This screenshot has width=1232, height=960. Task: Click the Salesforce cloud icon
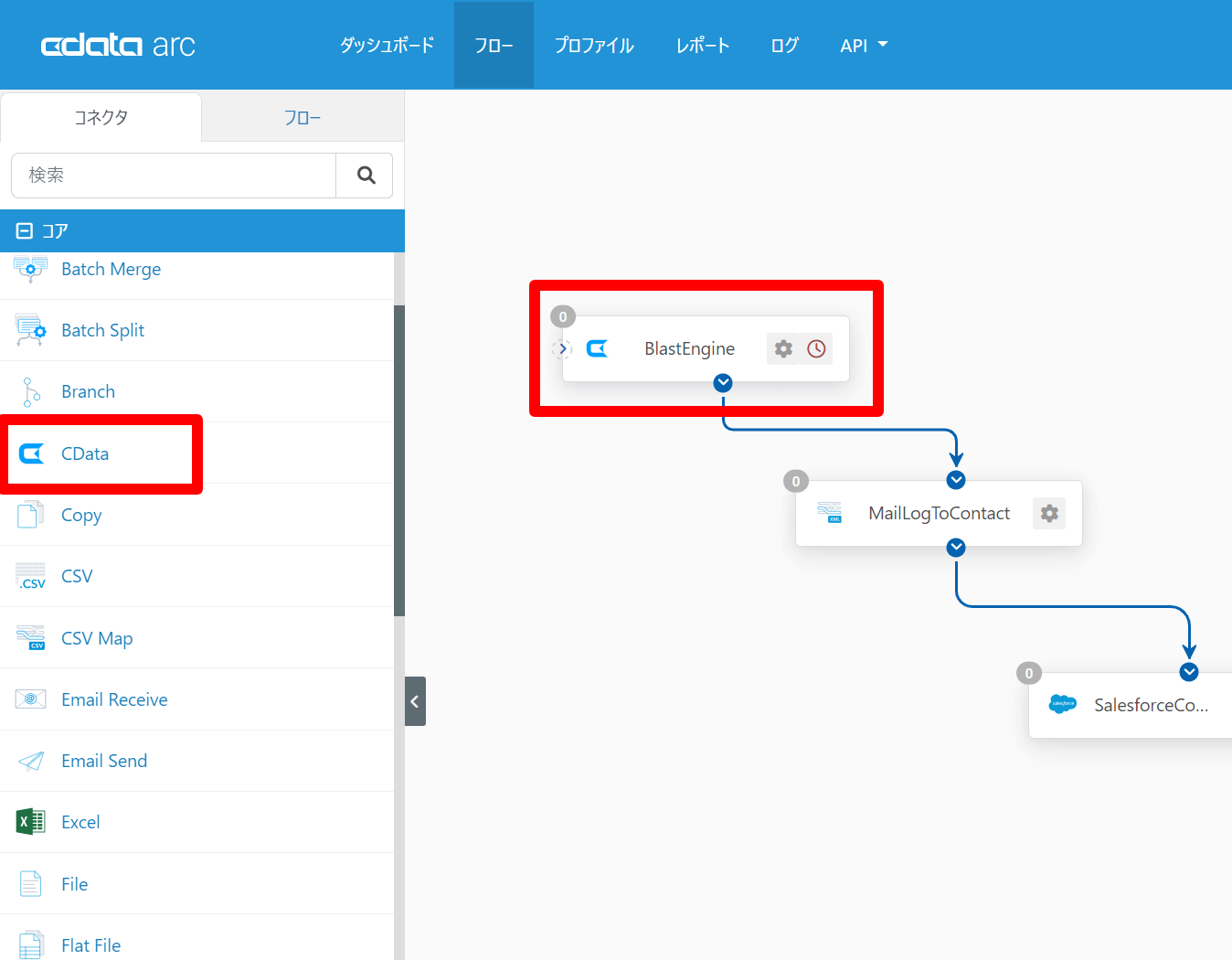point(1062,704)
